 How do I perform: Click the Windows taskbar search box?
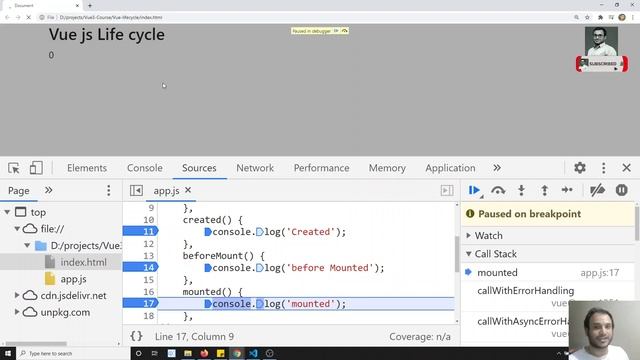point(73,353)
